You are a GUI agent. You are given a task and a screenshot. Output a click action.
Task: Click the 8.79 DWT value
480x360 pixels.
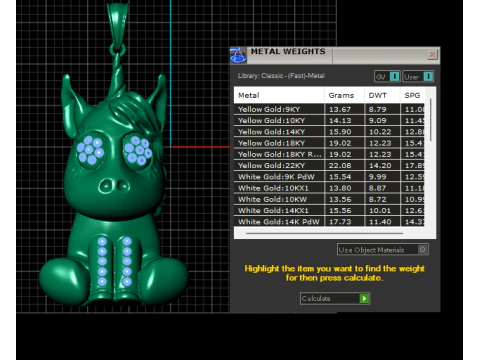point(377,109)
